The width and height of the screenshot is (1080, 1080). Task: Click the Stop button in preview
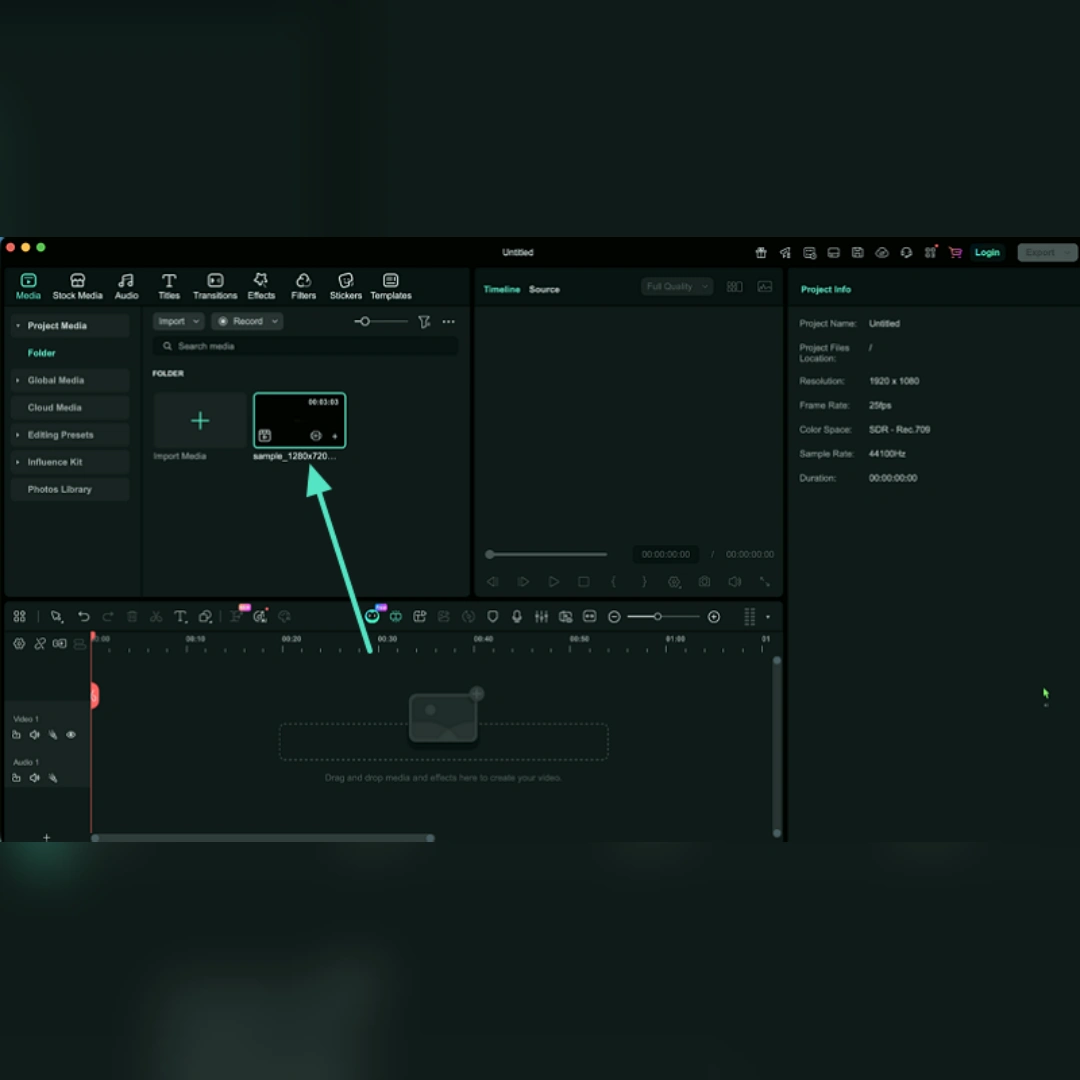coord(583,582)
